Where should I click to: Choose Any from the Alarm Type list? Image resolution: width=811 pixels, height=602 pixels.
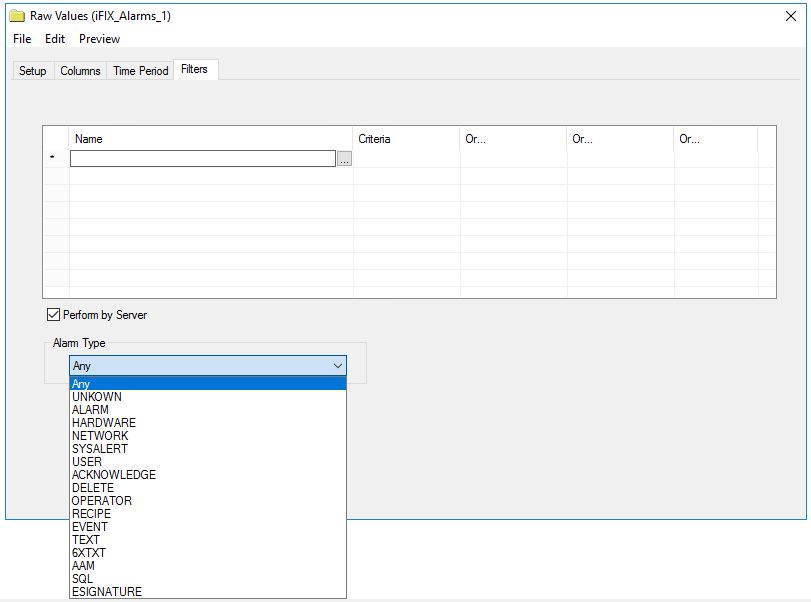coord(208,384)
